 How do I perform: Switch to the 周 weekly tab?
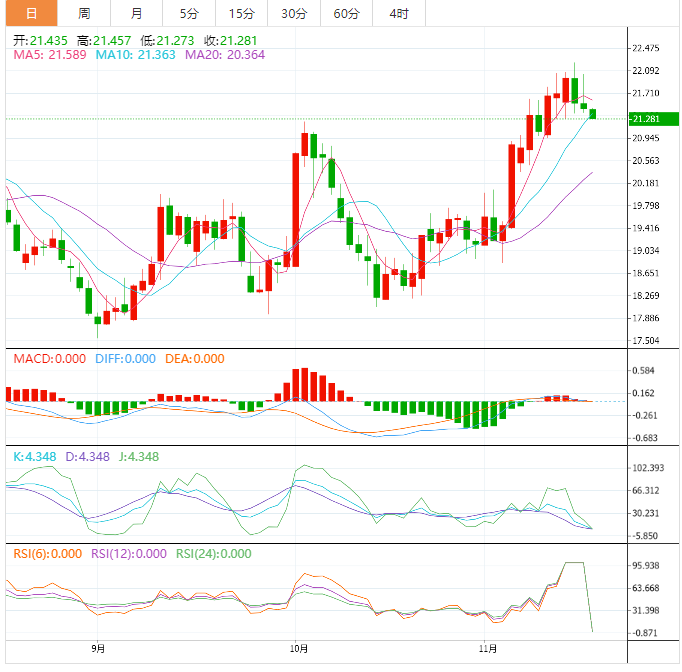click(x=84, y=13)
